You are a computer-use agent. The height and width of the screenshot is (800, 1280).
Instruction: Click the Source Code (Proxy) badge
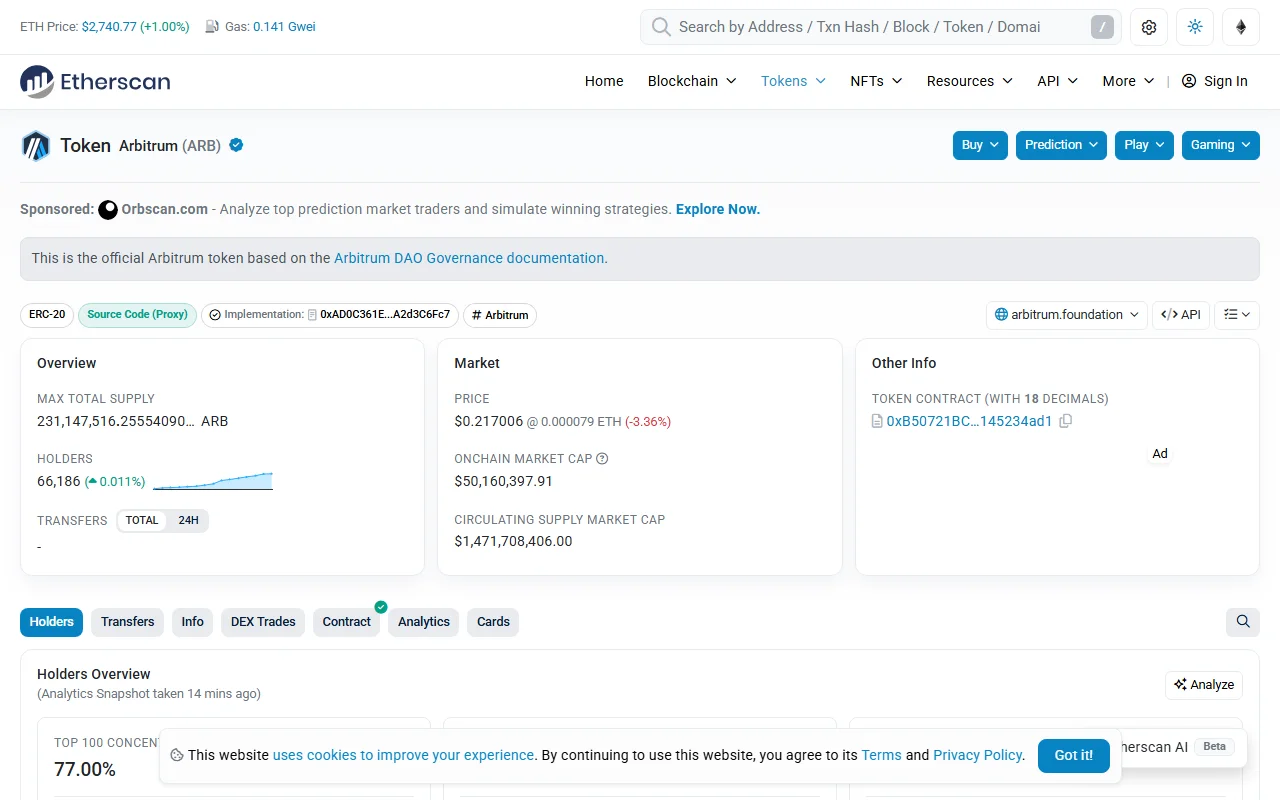point(137,315)
